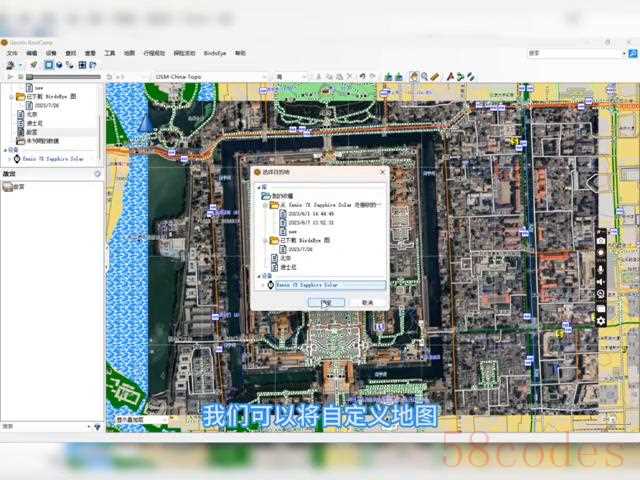Click the filter search field at panel bottom
This screenshot has width=640, height=480.
coord(44,427)
